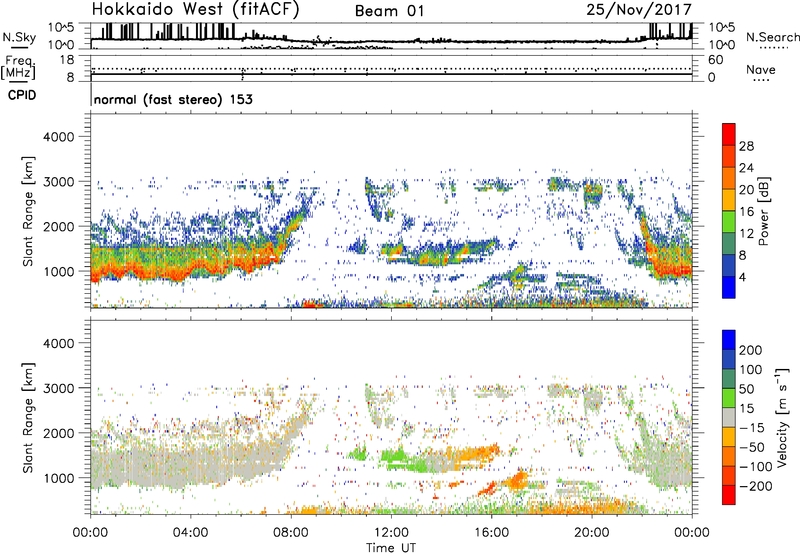Viewport: 800px width, 554px height.
Task: Click the "28" tick on Power color bar
Action: click(746, 146)
